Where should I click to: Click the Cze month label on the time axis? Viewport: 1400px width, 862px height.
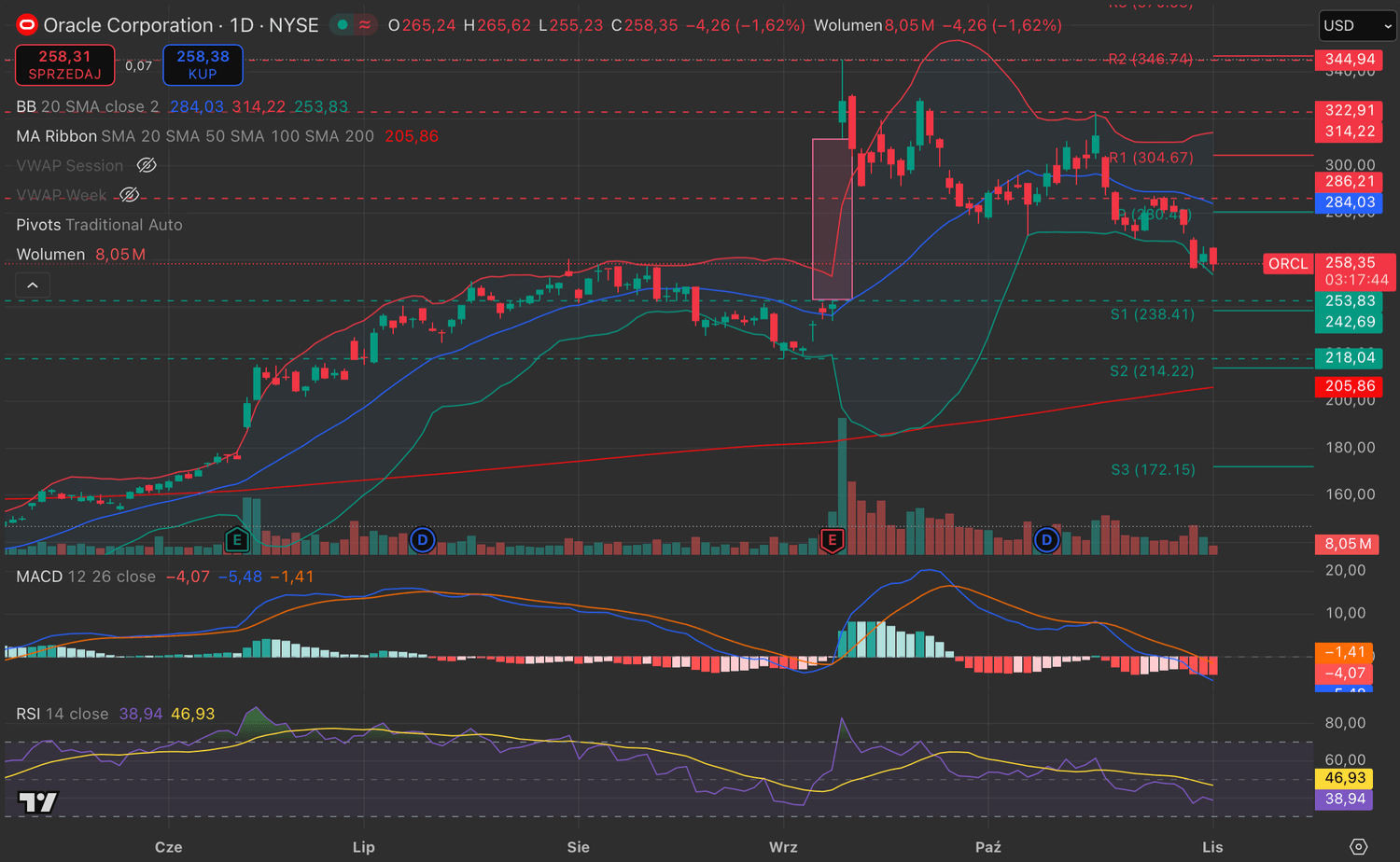(168, 847)
